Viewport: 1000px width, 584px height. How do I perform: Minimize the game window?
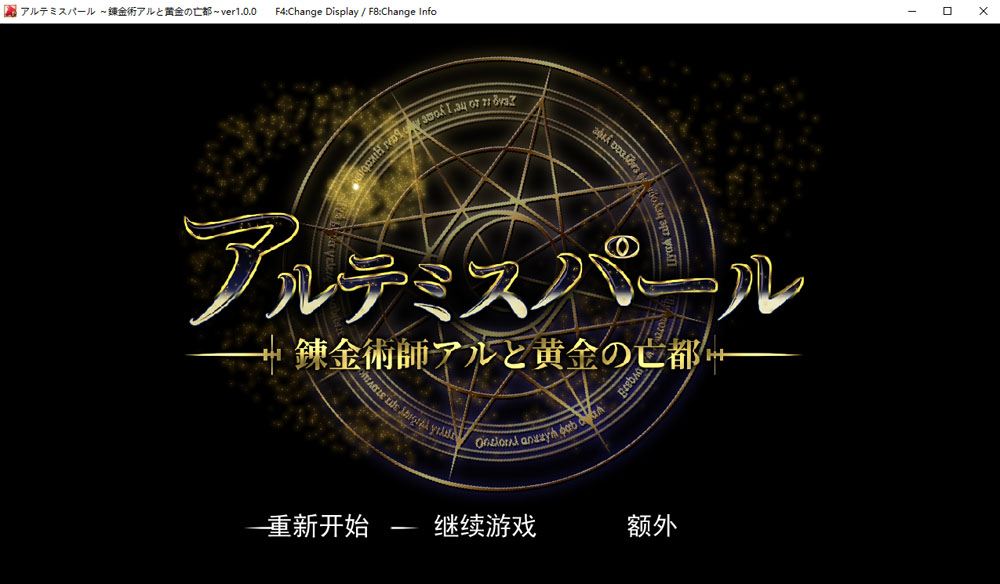click(912, 11)
